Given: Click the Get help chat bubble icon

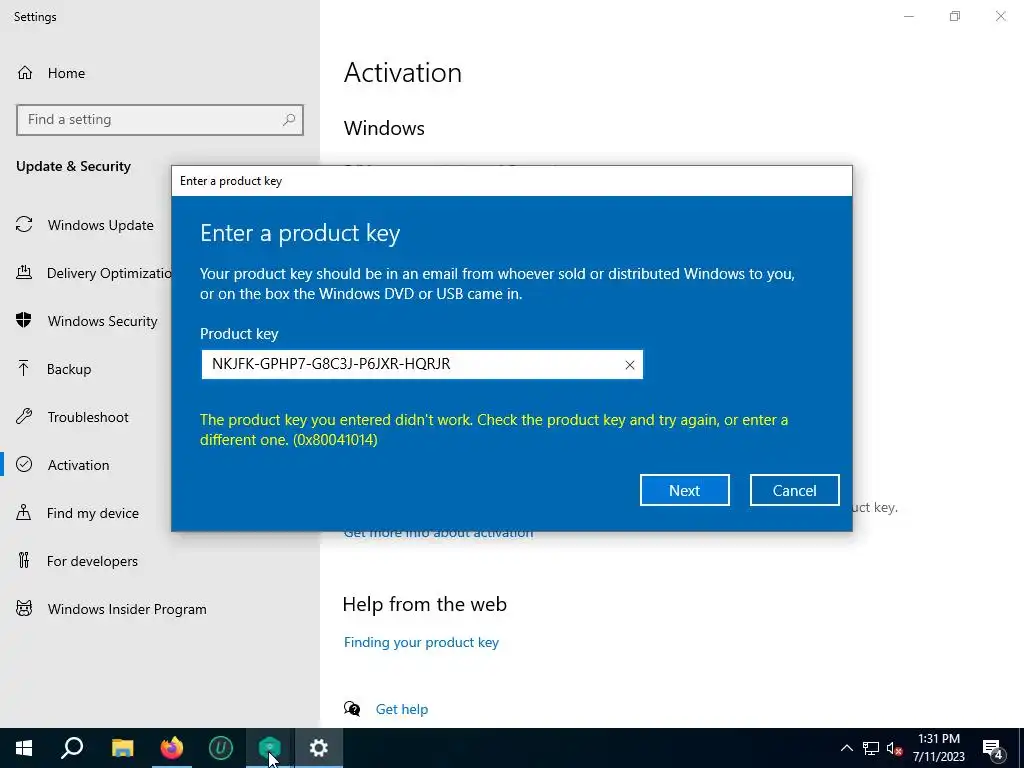Looking at the screenshot, I should (x=352, y=709).
